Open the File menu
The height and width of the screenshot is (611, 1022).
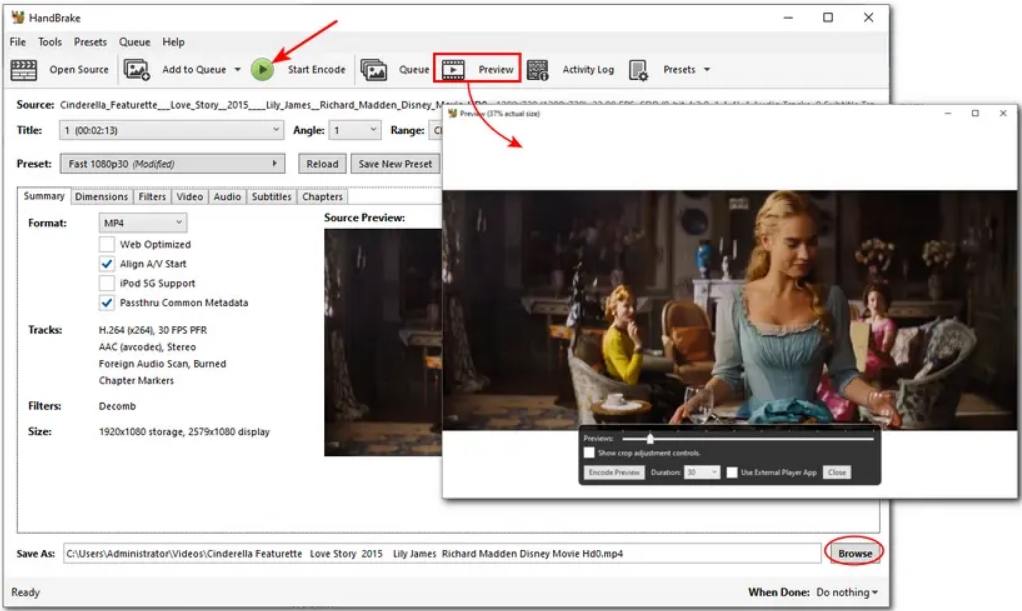tap(18, 42)
